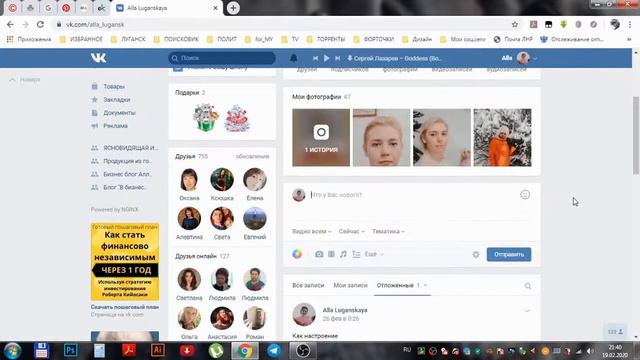This screenshot has height=360, width=640.
Task: Open the Сейчас post time dropdown
Action: point(351,231)
